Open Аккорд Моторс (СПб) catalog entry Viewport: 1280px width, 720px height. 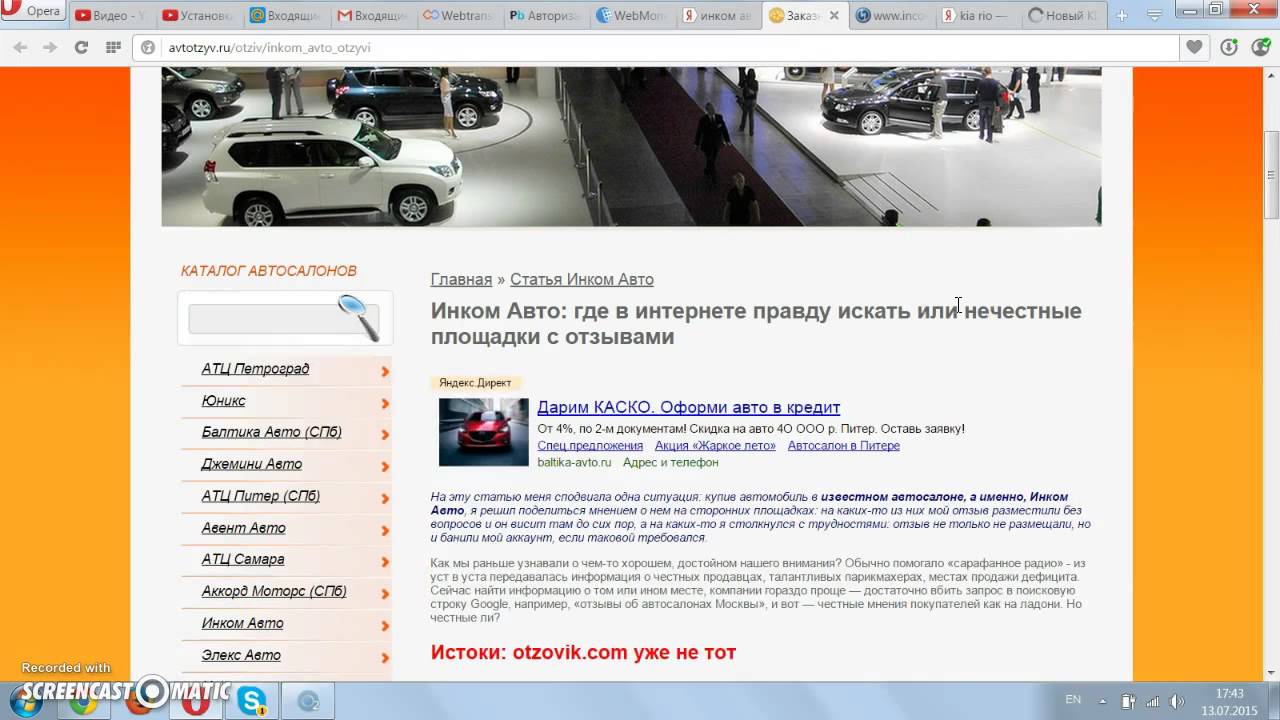(x=274, y=591)
